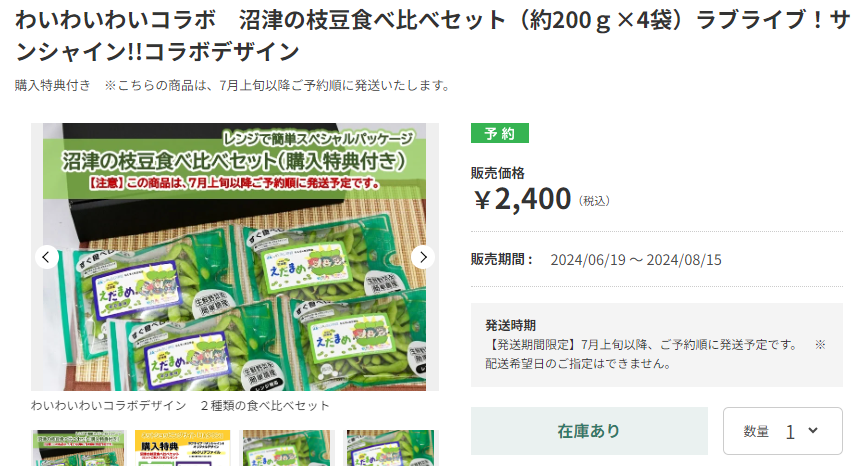
Task: Click the product title heading text
Action: tap(432, 36)
